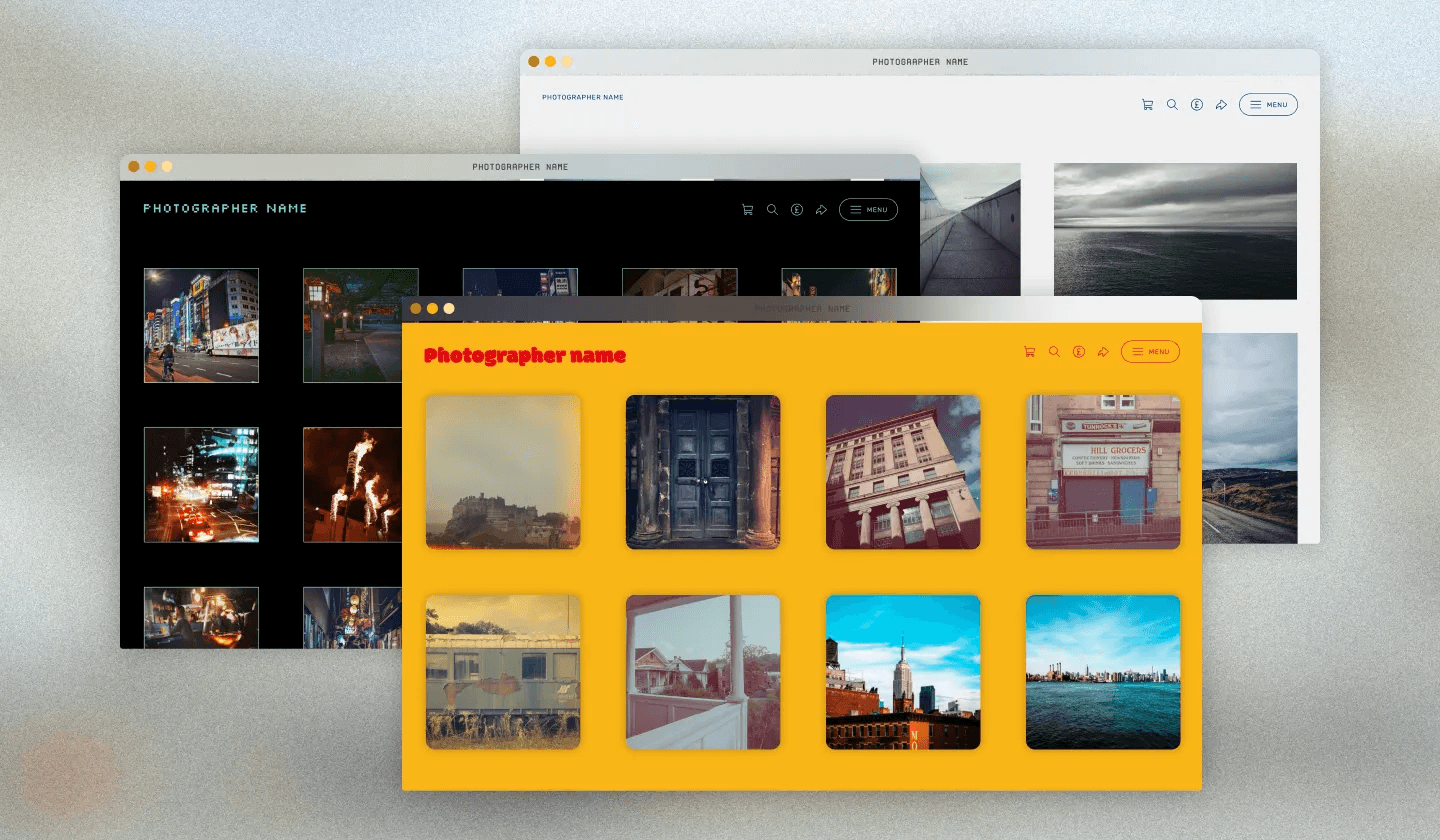The image size is (1440, 840).
Task: Click the share icon in the white window
Action: (x=1221, y=105)
